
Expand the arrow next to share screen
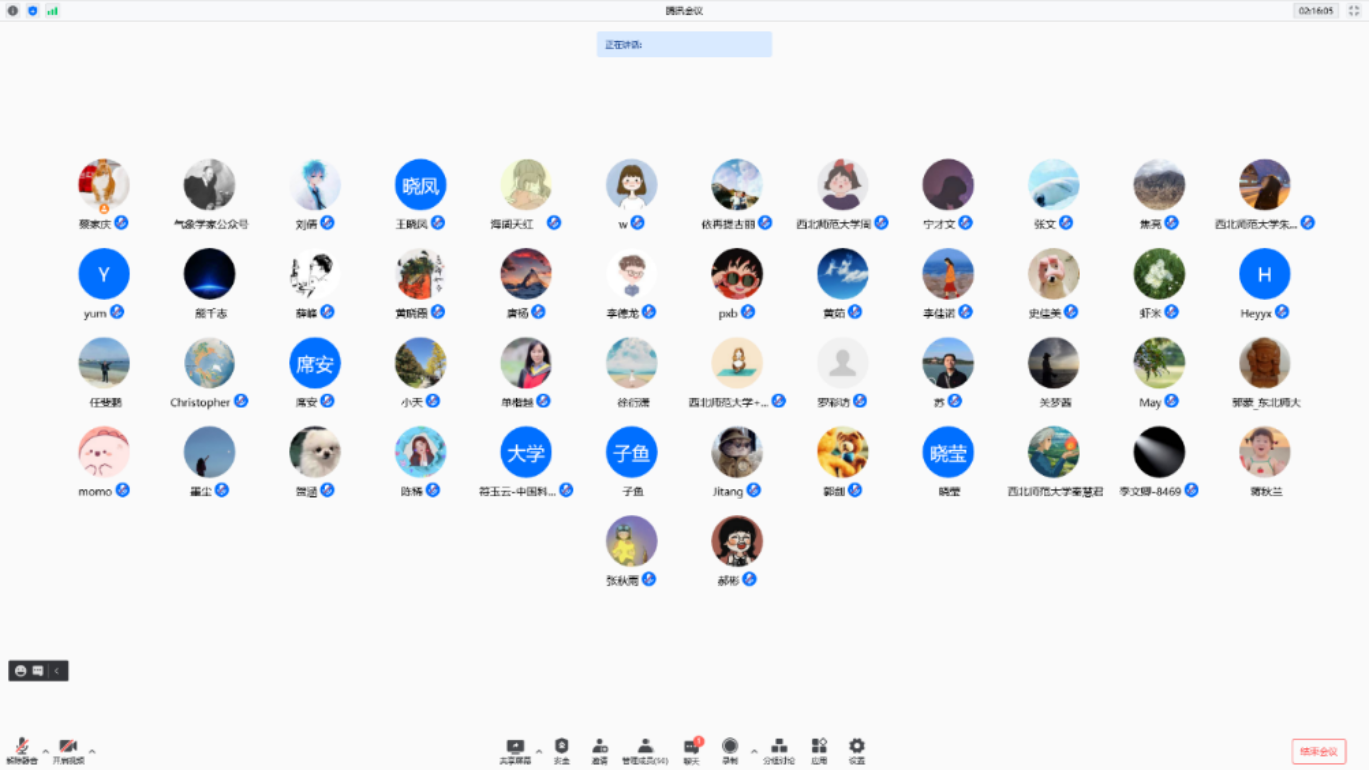pos(539,751)
